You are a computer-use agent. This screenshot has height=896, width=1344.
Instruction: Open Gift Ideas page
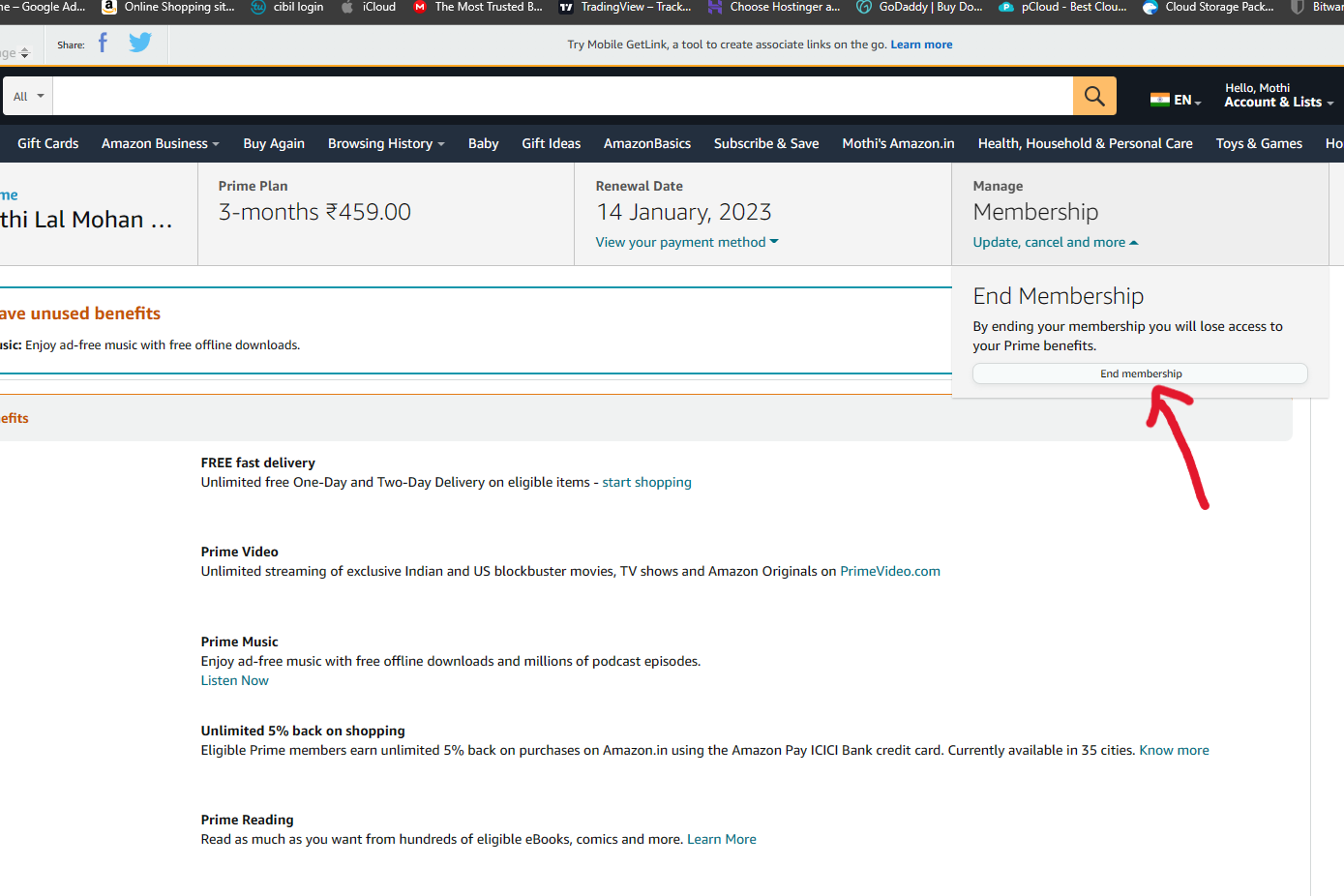click(x=552, y=143)
